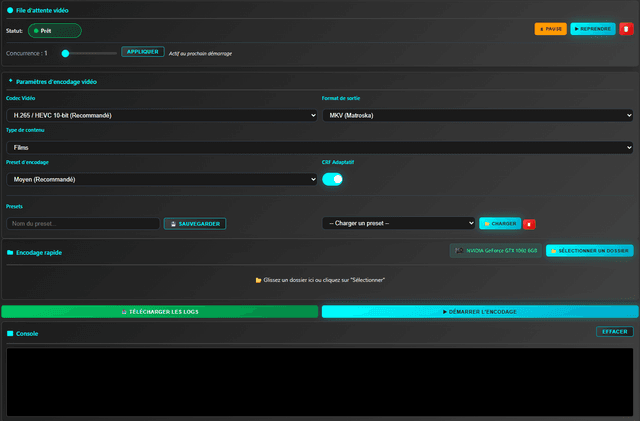The width and height of the screenshot is (640, 421).
Task: Expand the Type de contenu dropdown
Action: (x=320, y=147)
